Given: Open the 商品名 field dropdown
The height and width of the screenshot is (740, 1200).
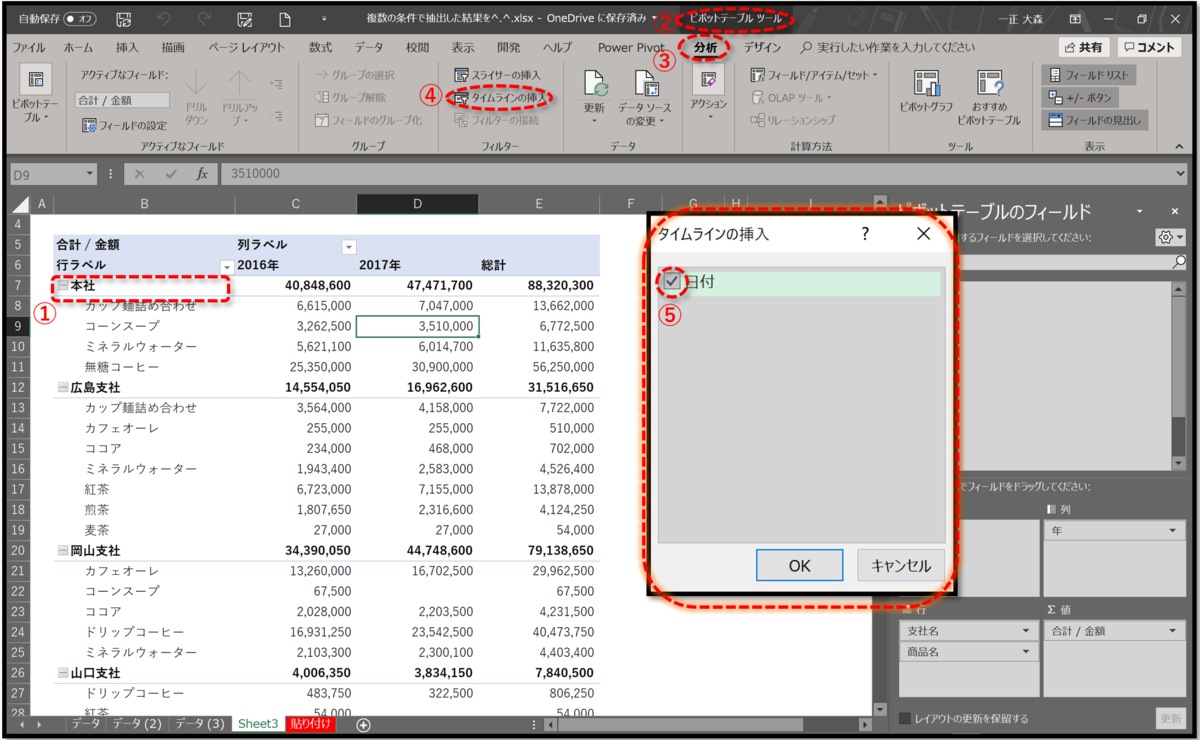Looking at the screenshot, I should click(x=1026, y=652).
